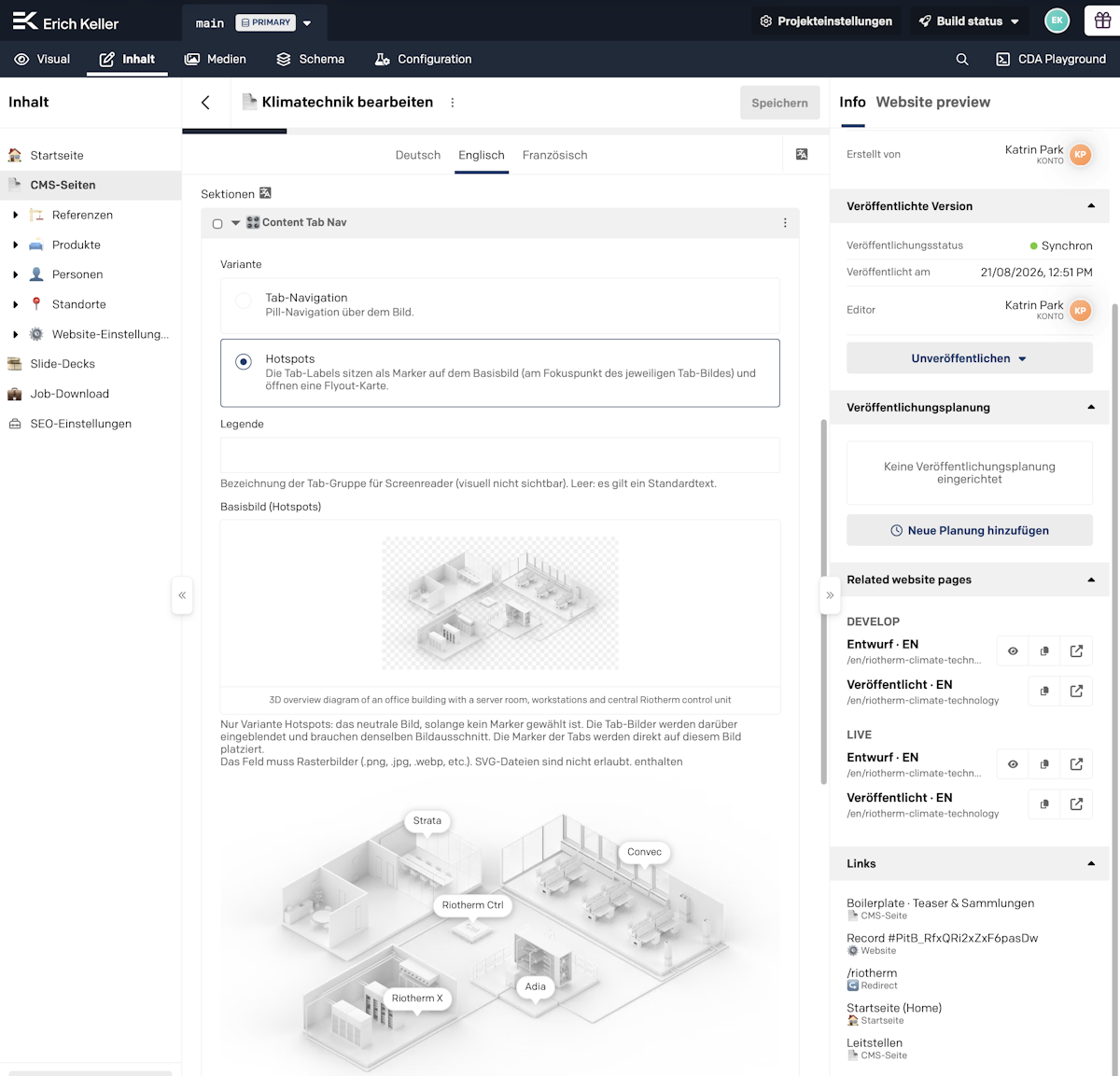The width and height of the screenshot is (1120, 1076).
Task: Collapse the Veröffentlichungsplanung section
Action: coord(1091,407)
